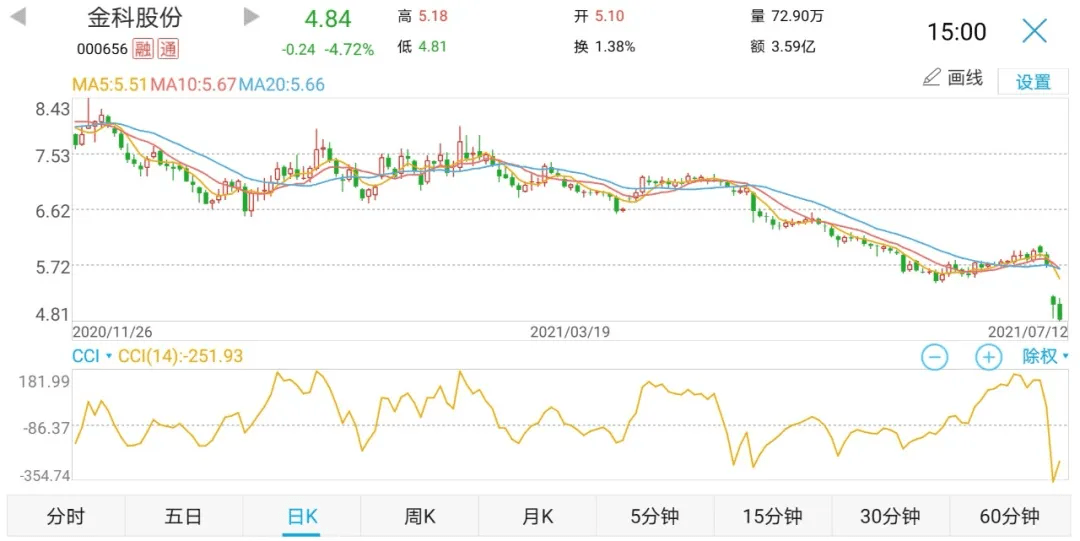Switch to the 五日 tab

(x=184, y=516)
